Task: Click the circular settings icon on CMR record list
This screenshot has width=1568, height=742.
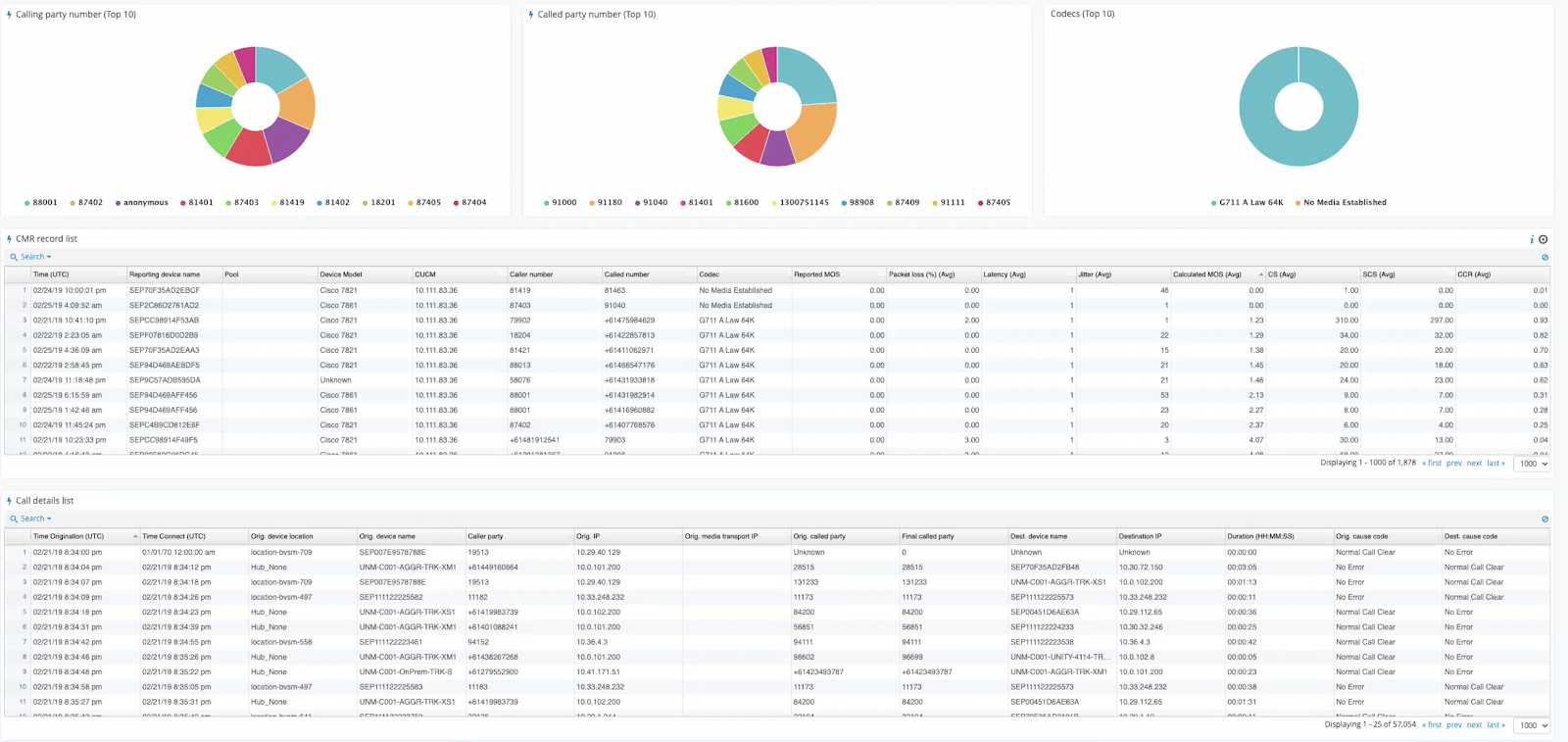Action: pos(1543,239)
